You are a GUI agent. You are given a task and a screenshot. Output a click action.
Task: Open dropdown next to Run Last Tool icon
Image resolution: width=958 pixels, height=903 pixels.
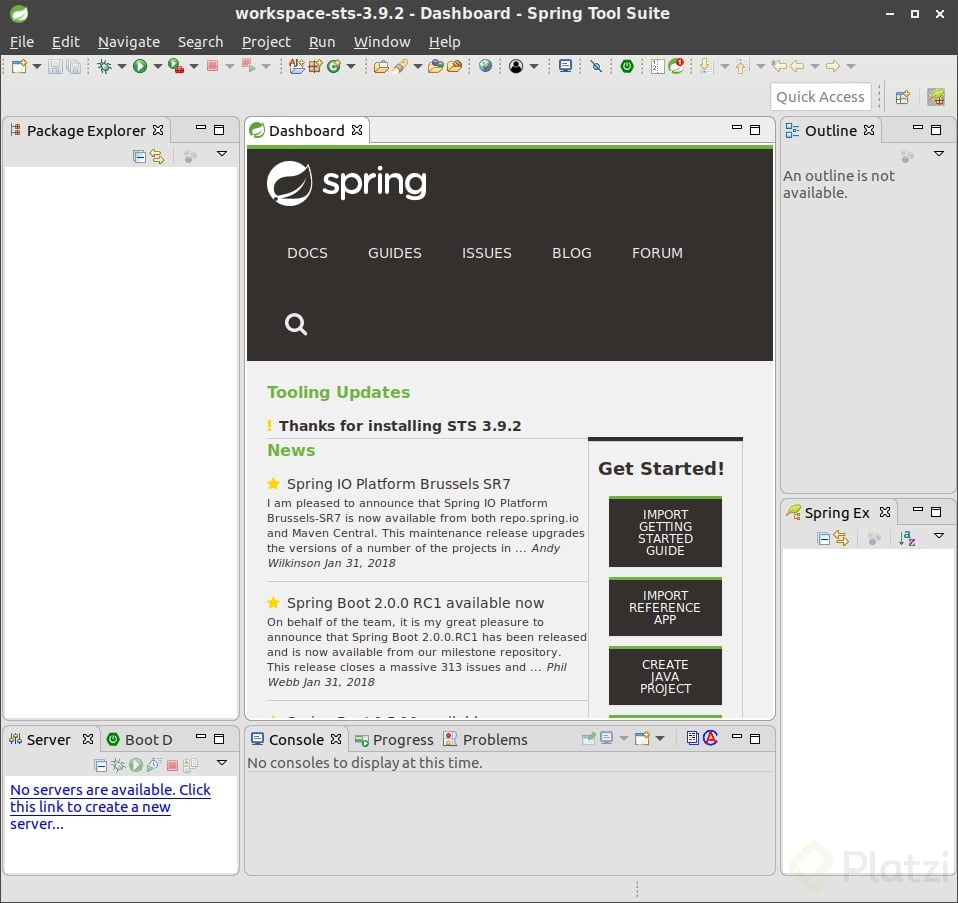(194, 66)
